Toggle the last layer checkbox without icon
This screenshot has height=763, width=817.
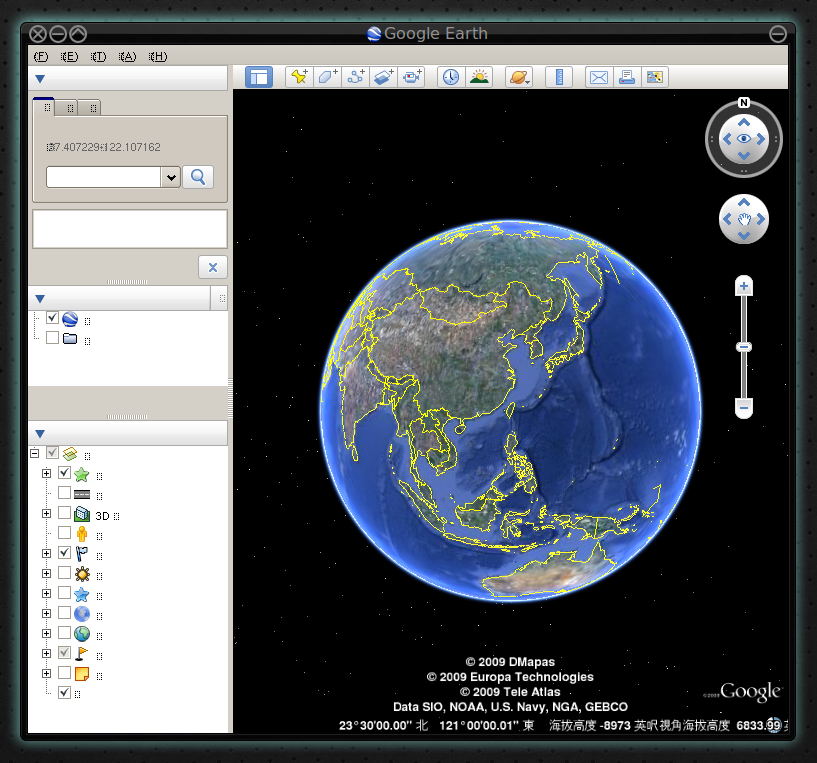(64, 693)
